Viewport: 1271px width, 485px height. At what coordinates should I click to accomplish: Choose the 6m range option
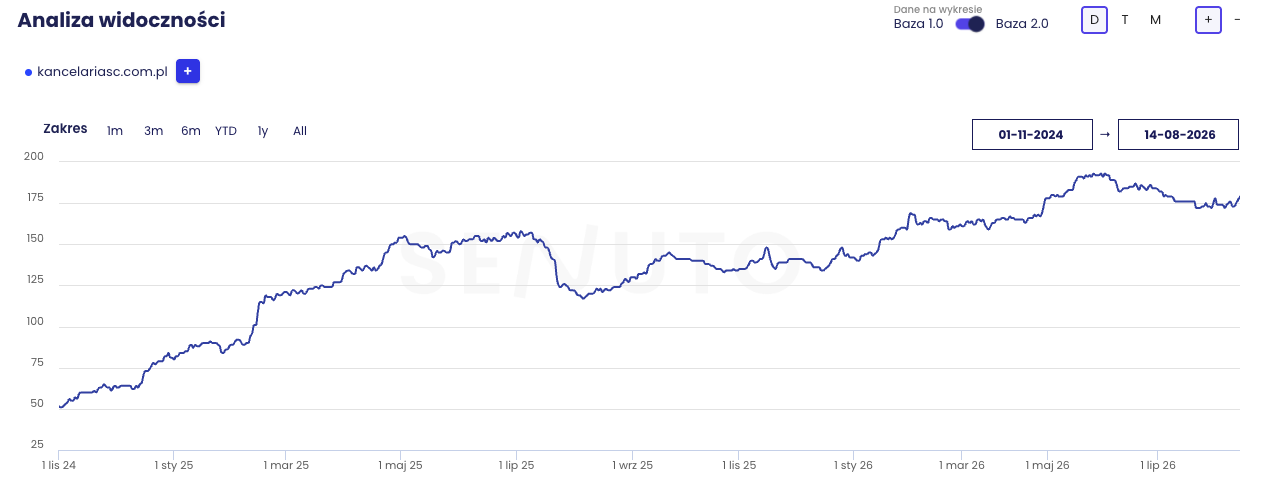(x=191, y=131)
